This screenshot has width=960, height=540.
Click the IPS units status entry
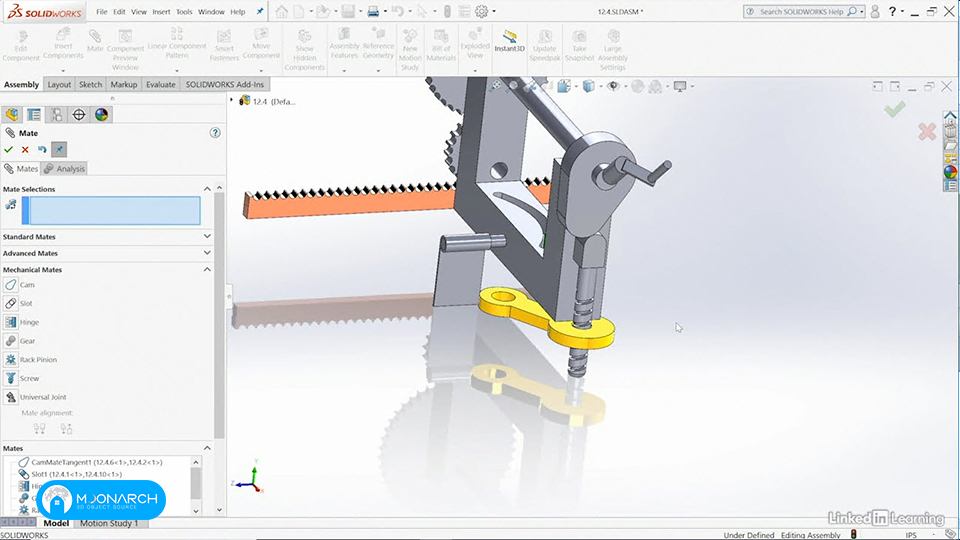(911, 534)
